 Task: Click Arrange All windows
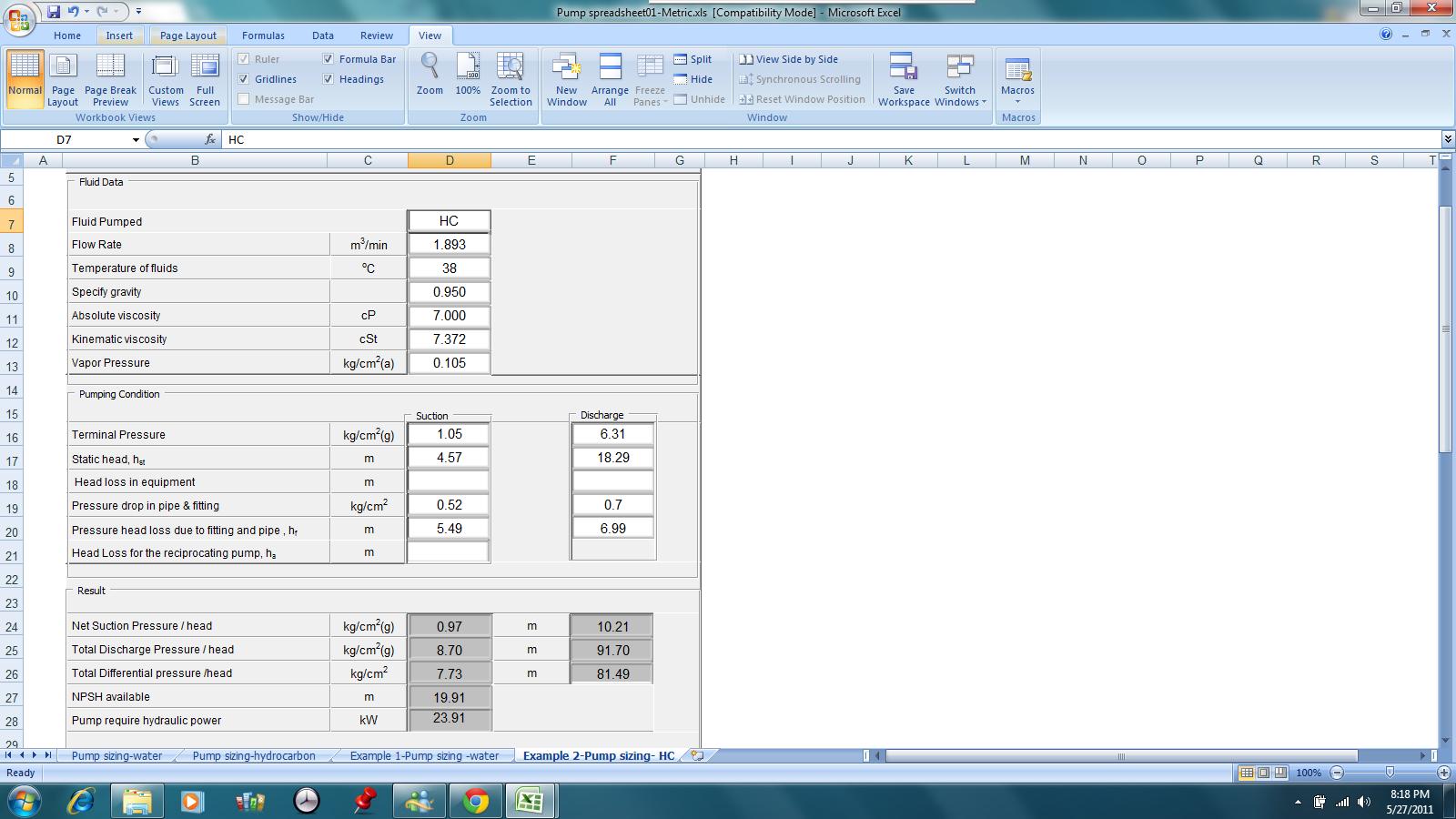pyautogui.click(x=610, y=80)
